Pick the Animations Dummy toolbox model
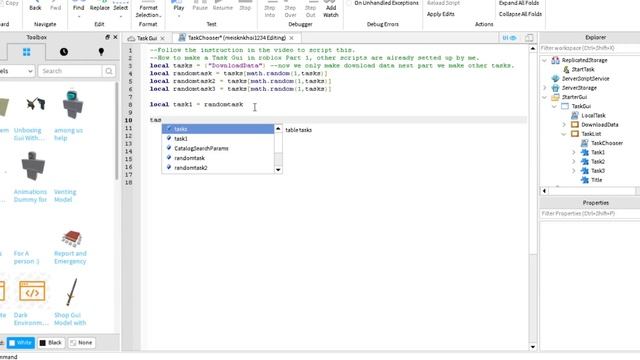 (31, 178)
